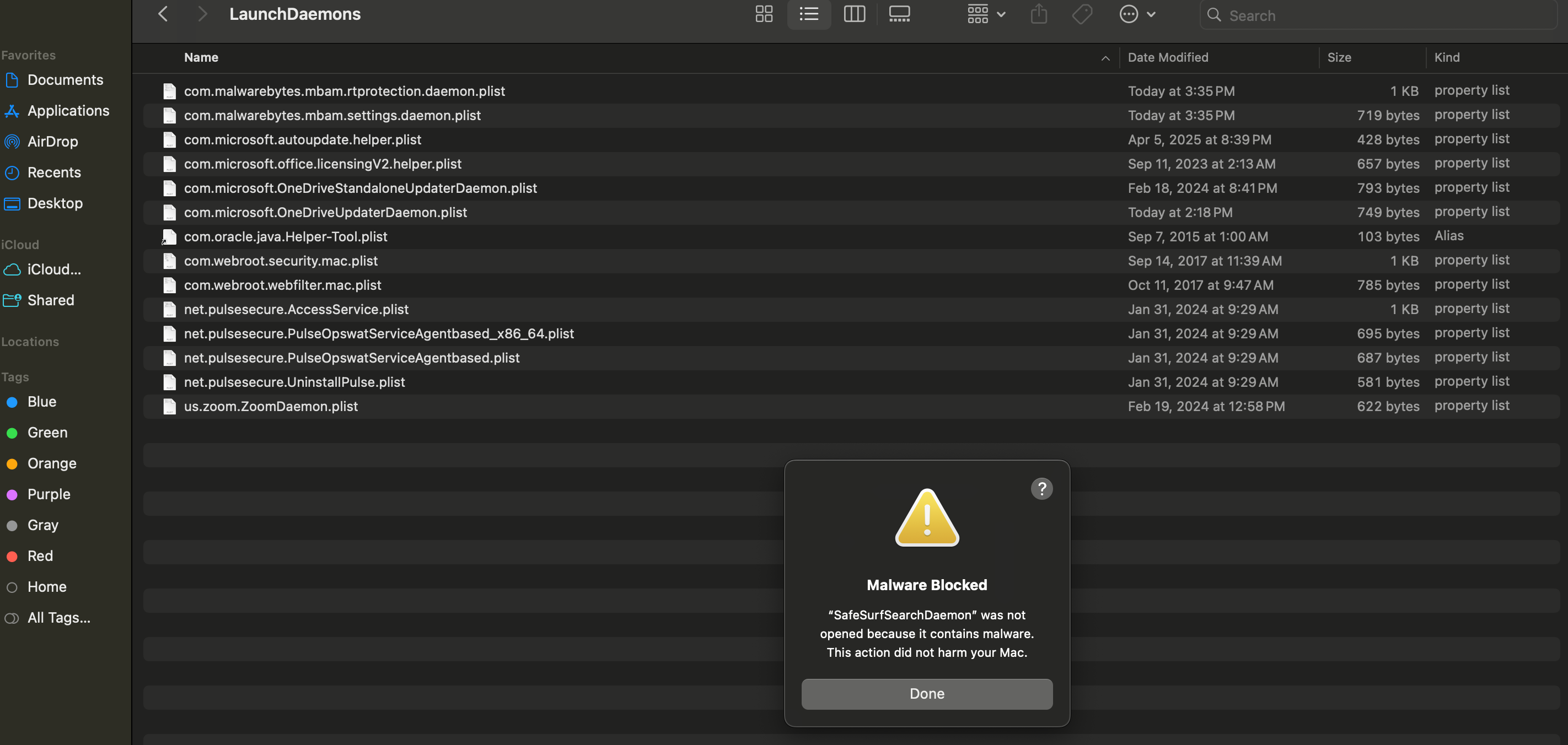Viewport: 1568px width, 745px height.
Task: Open Applications from sidebar favorites
Action: [x=68, y=111]
